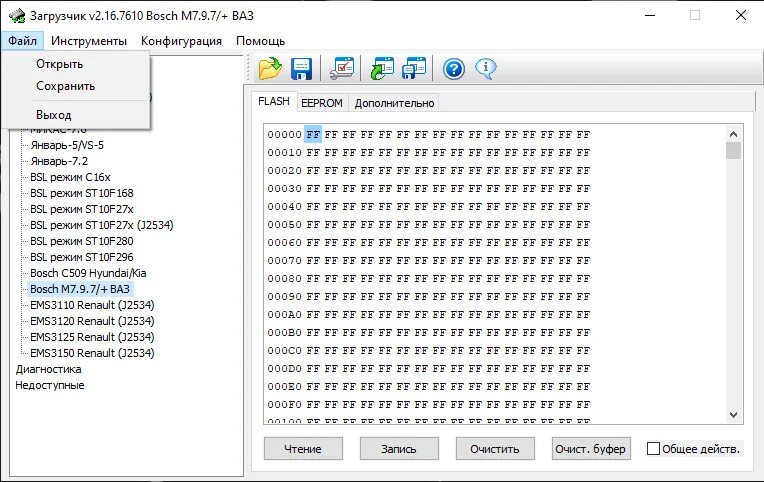
Task: Switch to the EEPROM tab
Action: [322, 103]
